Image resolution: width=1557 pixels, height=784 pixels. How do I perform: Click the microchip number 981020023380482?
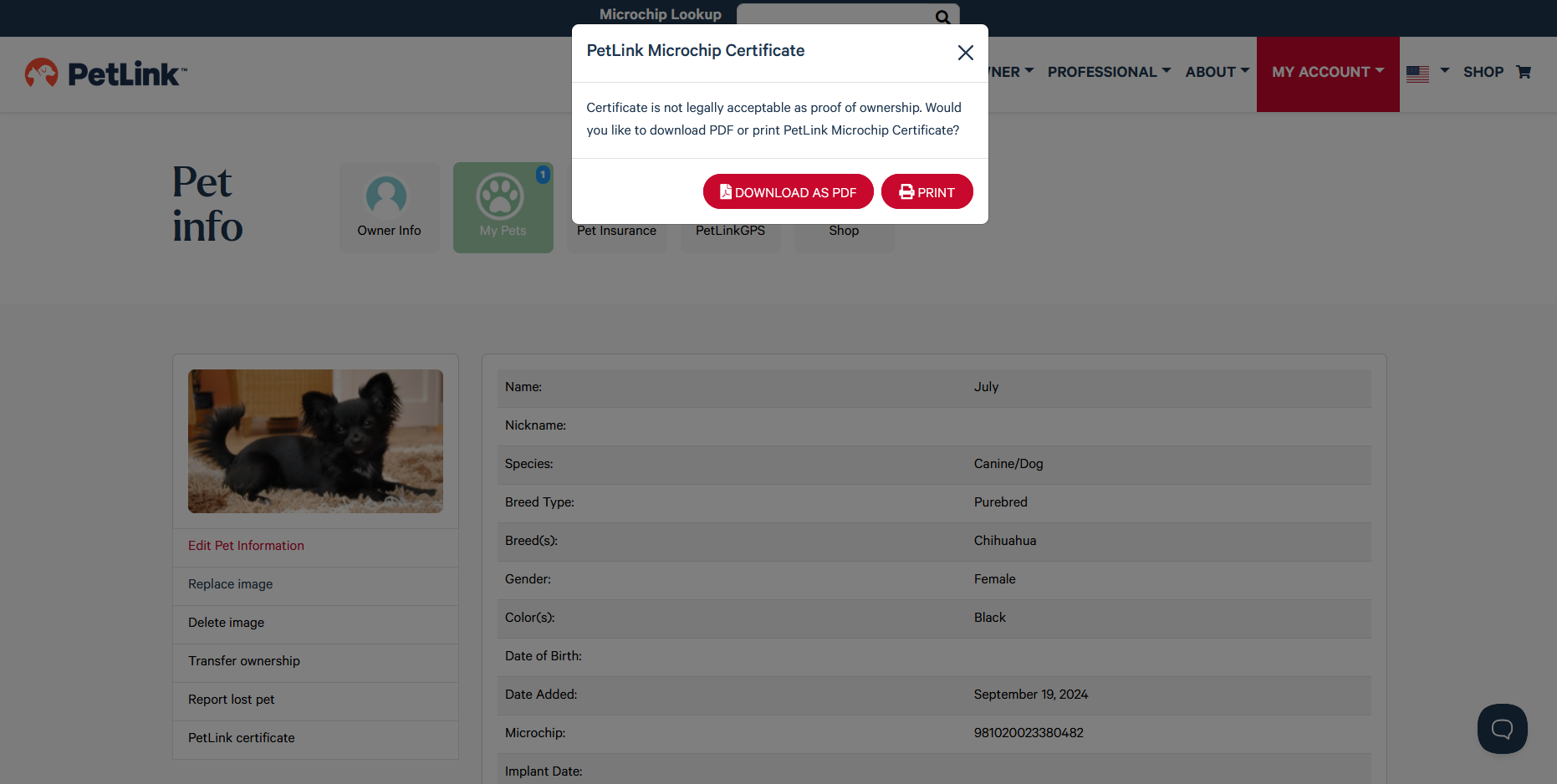pyautogui.click(x=1029, y=733)
